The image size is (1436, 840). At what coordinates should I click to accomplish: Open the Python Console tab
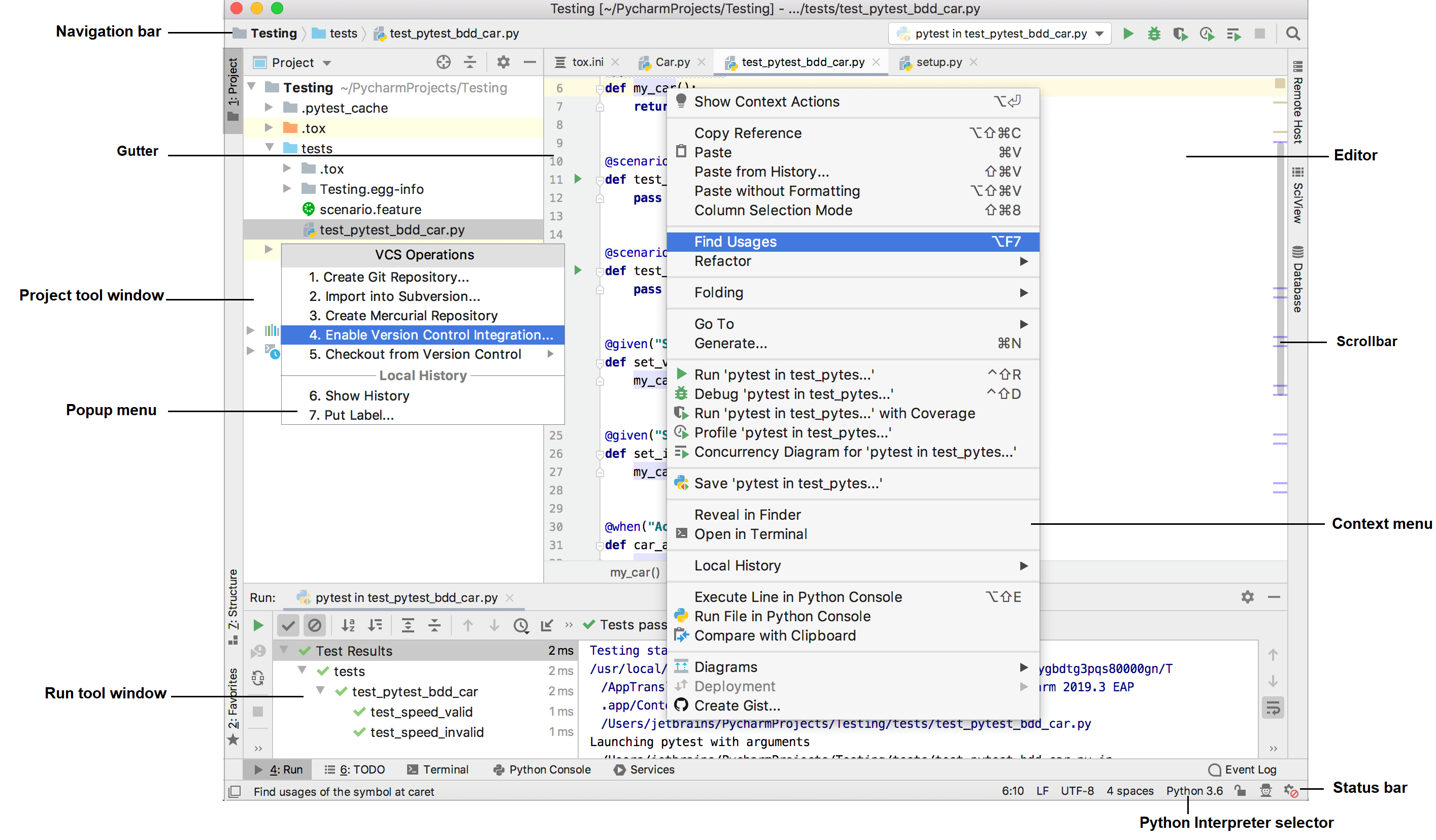[542, 769]
